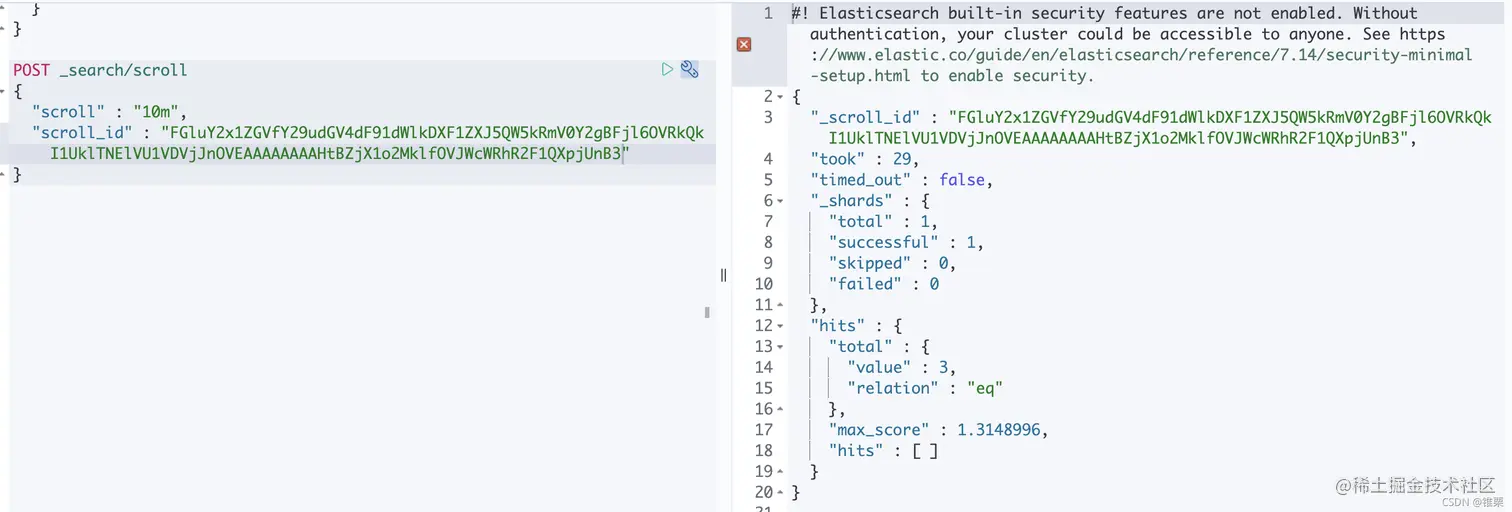Click the "scroll" : "10m" line
The height and width of the screenshot is (512, 1512).
[x=109, y=112]
